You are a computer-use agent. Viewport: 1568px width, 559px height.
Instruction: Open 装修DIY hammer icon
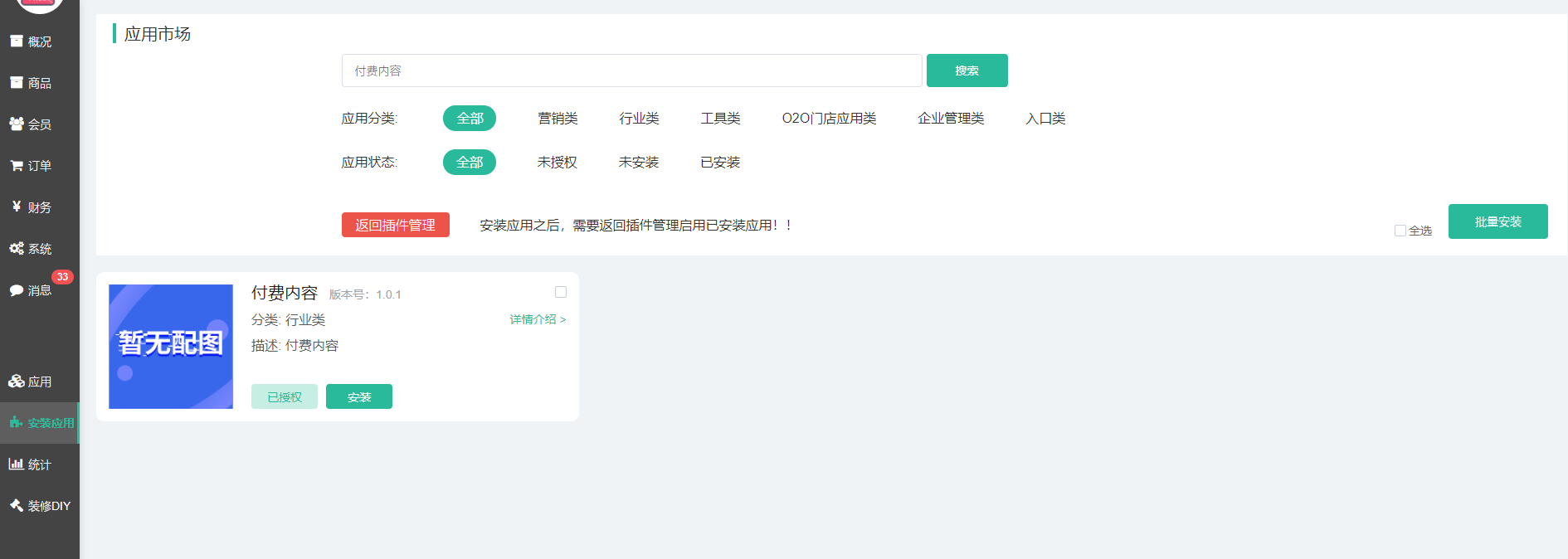17,505
